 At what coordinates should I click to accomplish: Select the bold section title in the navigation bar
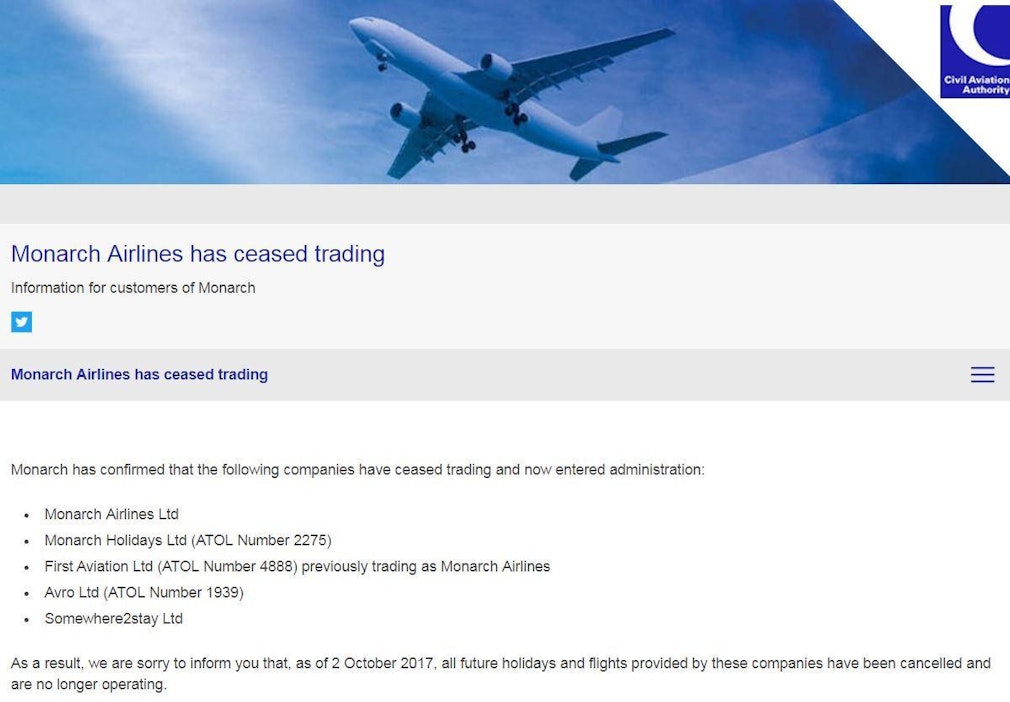tap(139, 375)
